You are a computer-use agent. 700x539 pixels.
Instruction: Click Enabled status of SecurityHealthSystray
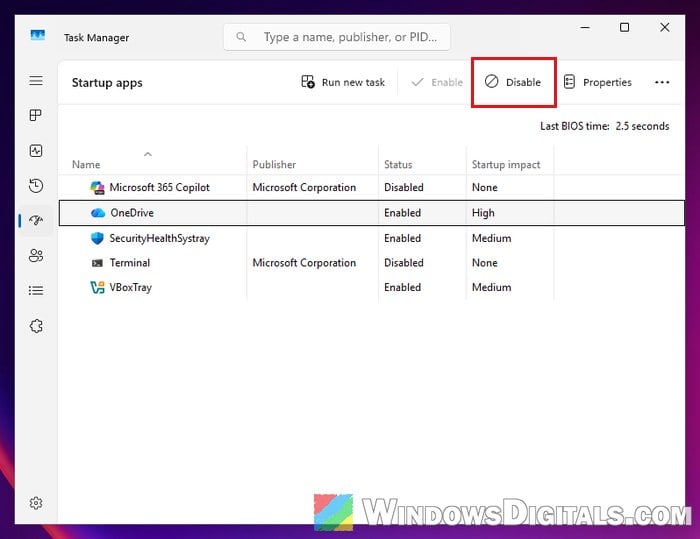point(402,238)
